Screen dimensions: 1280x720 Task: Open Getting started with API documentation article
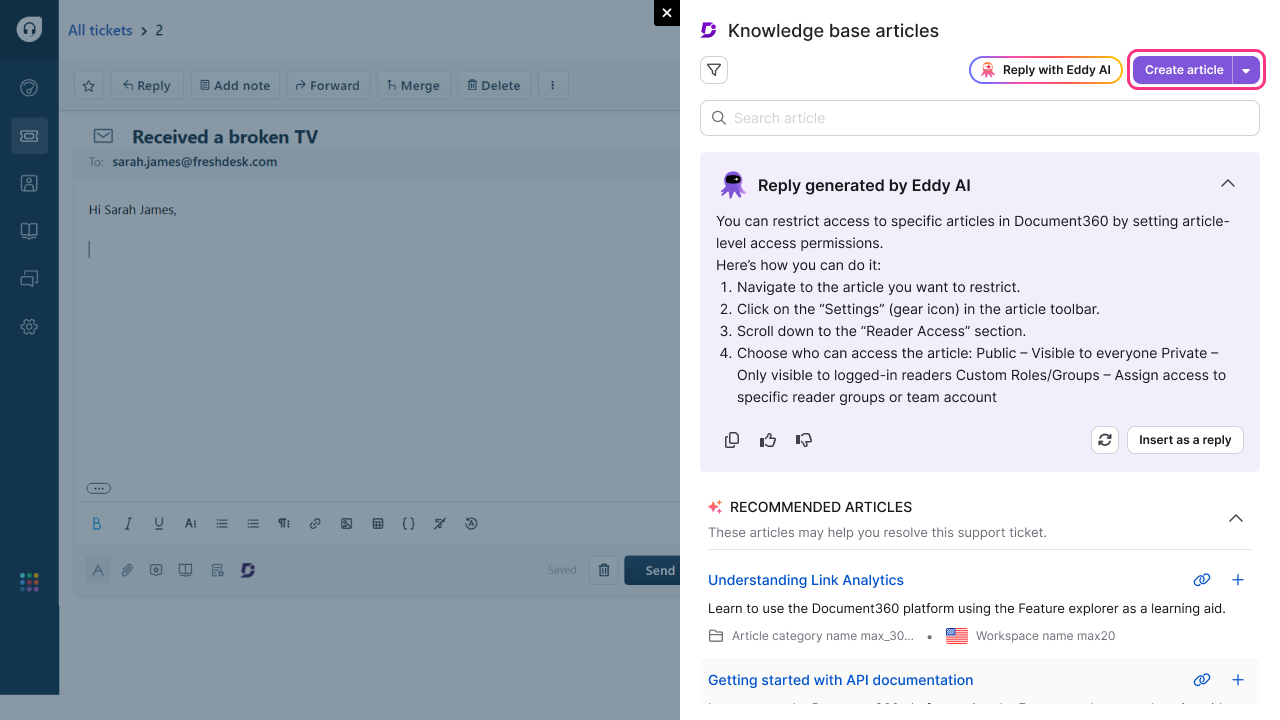pyautogui.click(x=840, y=680)
